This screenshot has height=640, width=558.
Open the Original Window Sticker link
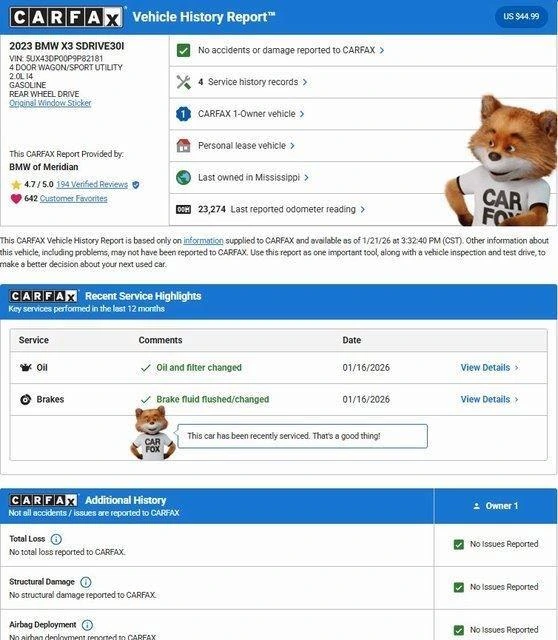point(50,103)
